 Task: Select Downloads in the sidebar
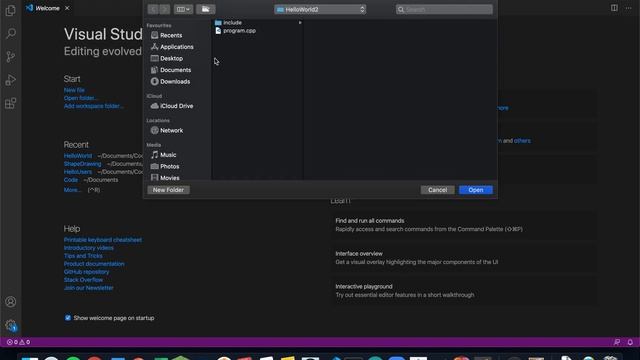tap(175, 81)
